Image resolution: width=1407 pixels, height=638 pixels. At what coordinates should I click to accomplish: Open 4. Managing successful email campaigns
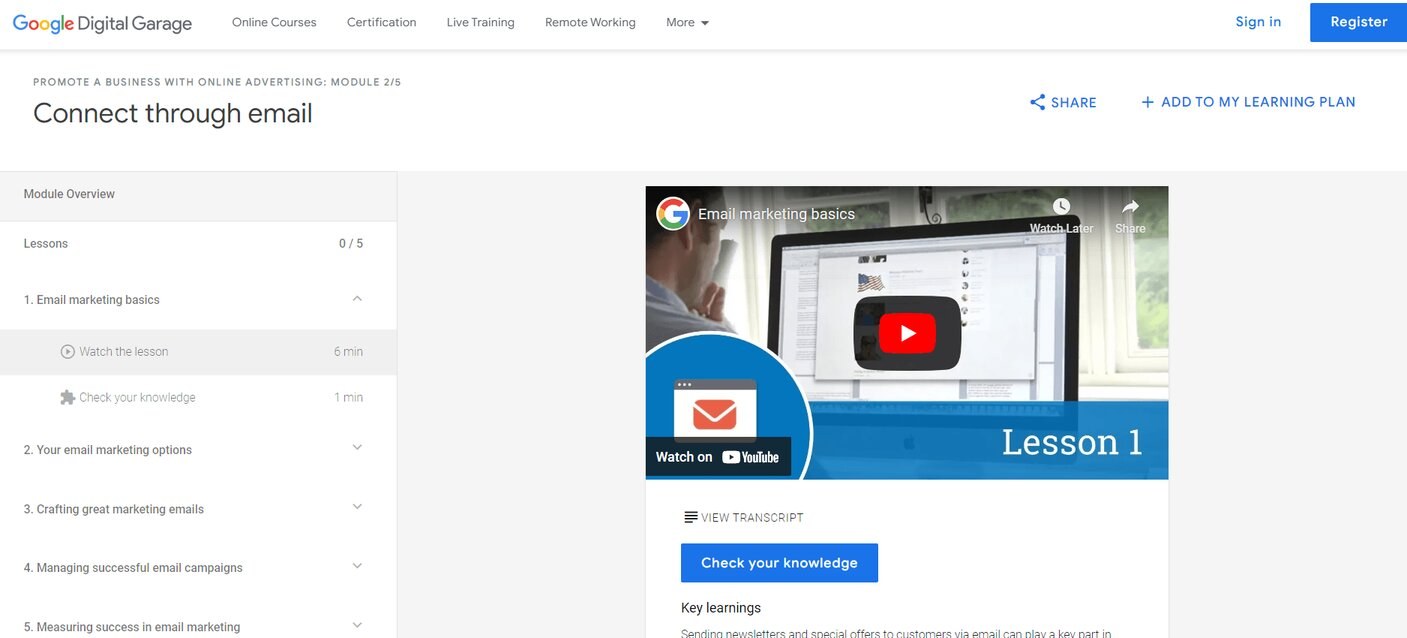coord(133,568)
